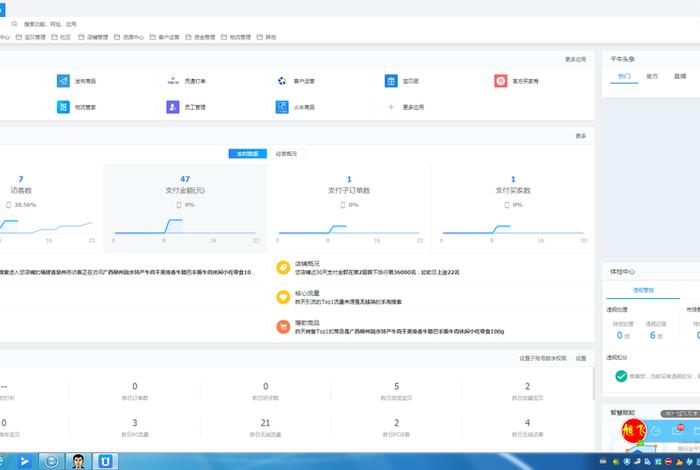Click the yellow 核心流量 heart icon

point(283,297)
